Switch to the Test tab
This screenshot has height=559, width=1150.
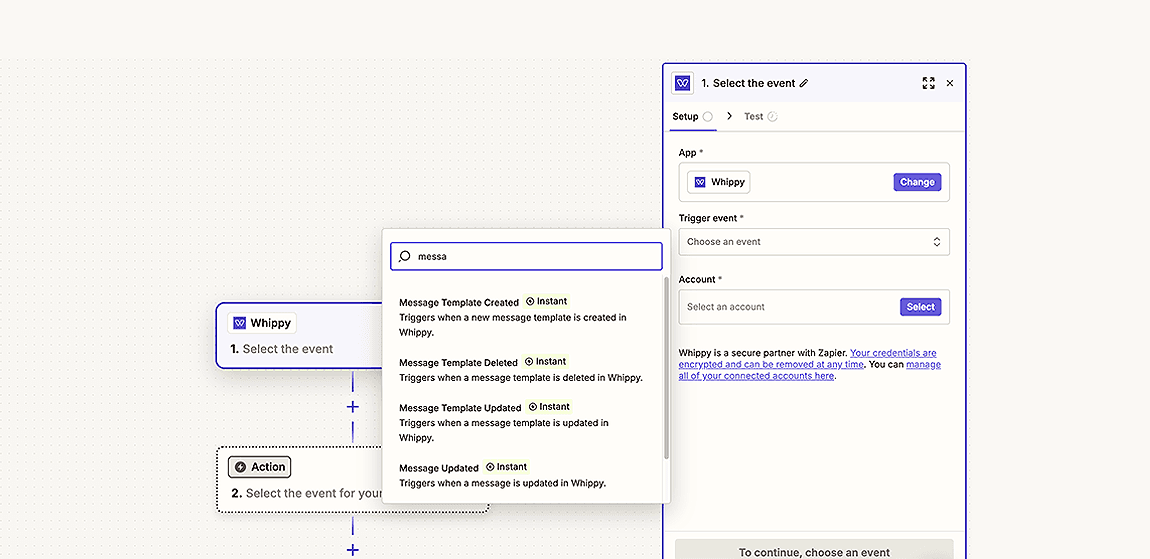pos(761,117)
